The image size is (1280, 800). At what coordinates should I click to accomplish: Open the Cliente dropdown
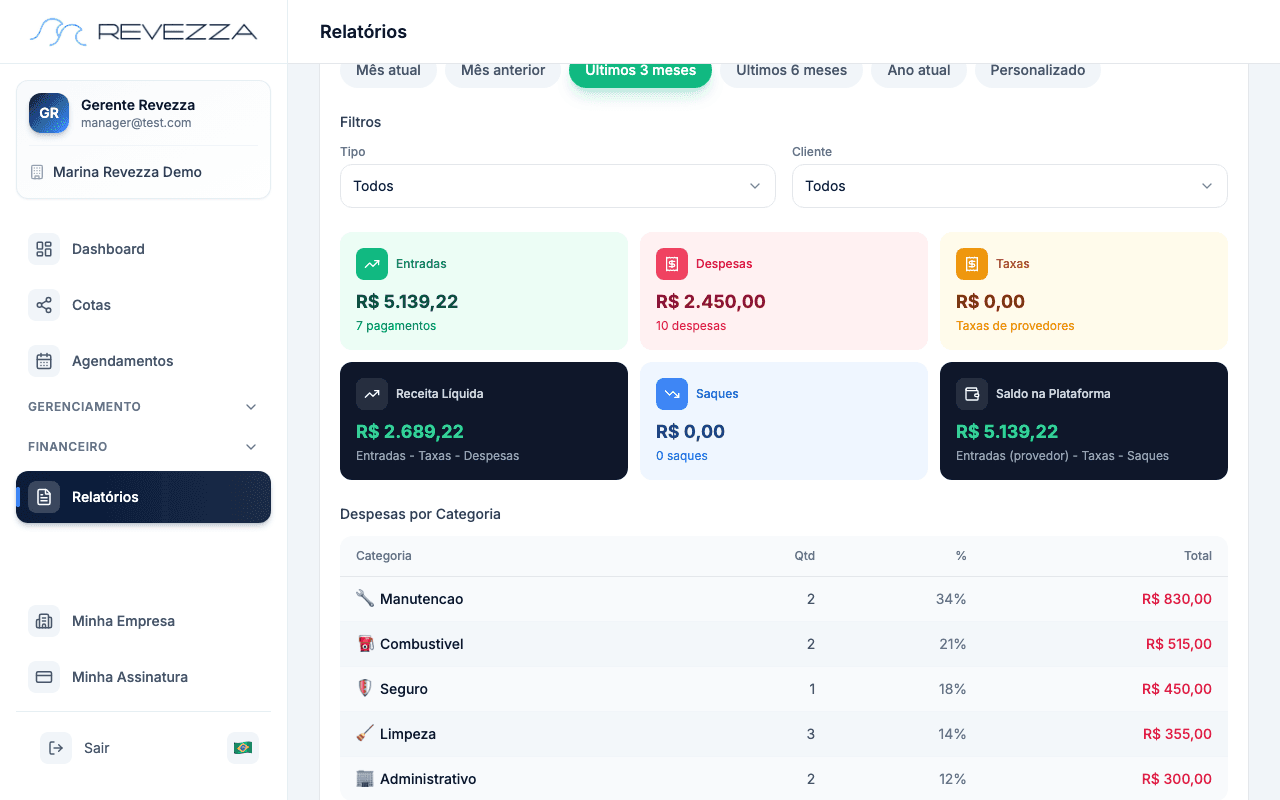click(x=1010, y=186)
